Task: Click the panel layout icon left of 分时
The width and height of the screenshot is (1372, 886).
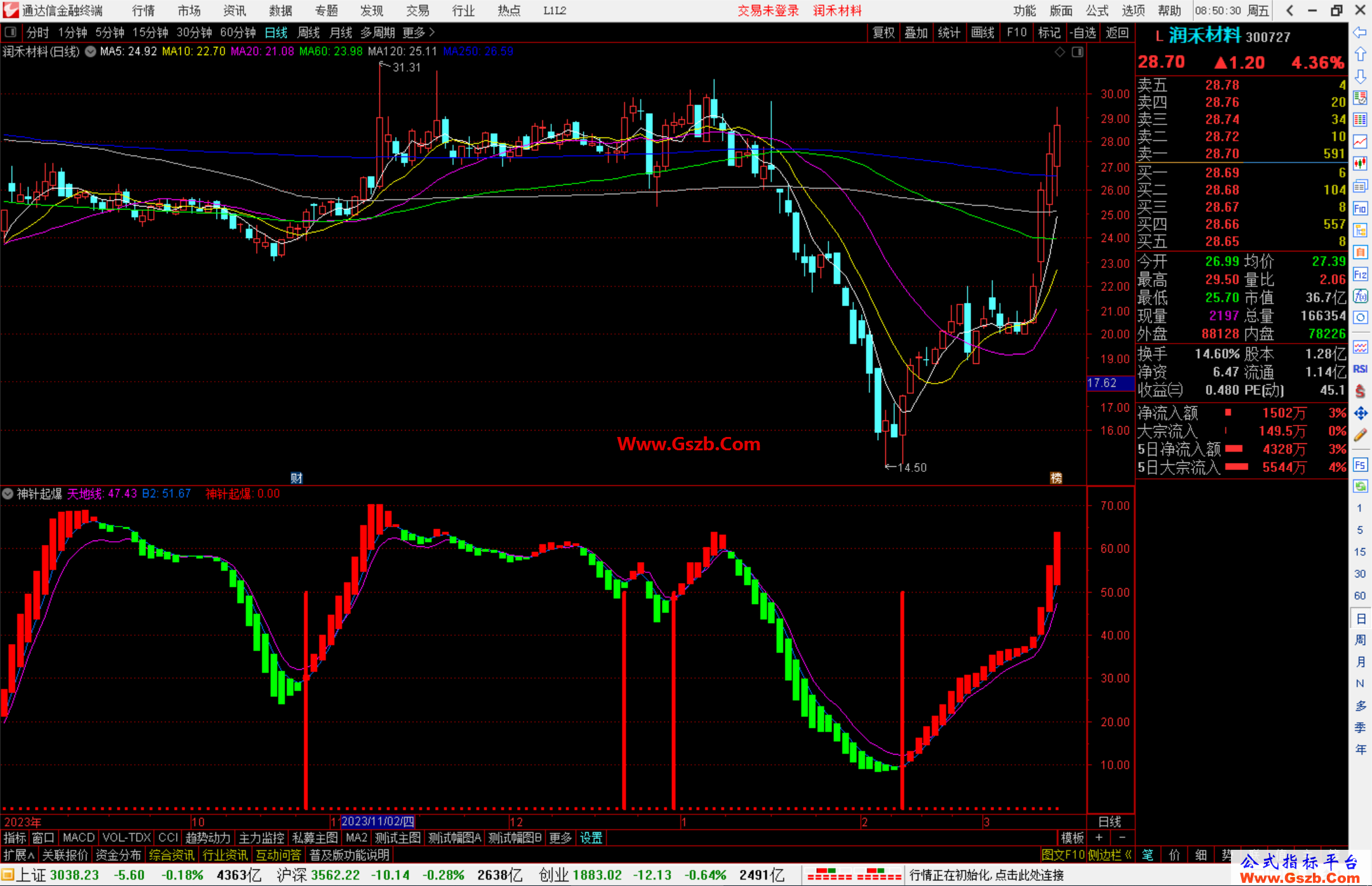Action: (10, 32)
